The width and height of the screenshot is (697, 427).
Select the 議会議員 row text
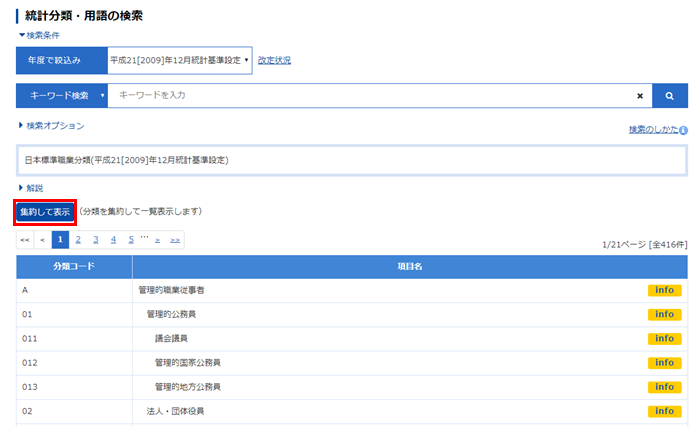click(171, 339)
